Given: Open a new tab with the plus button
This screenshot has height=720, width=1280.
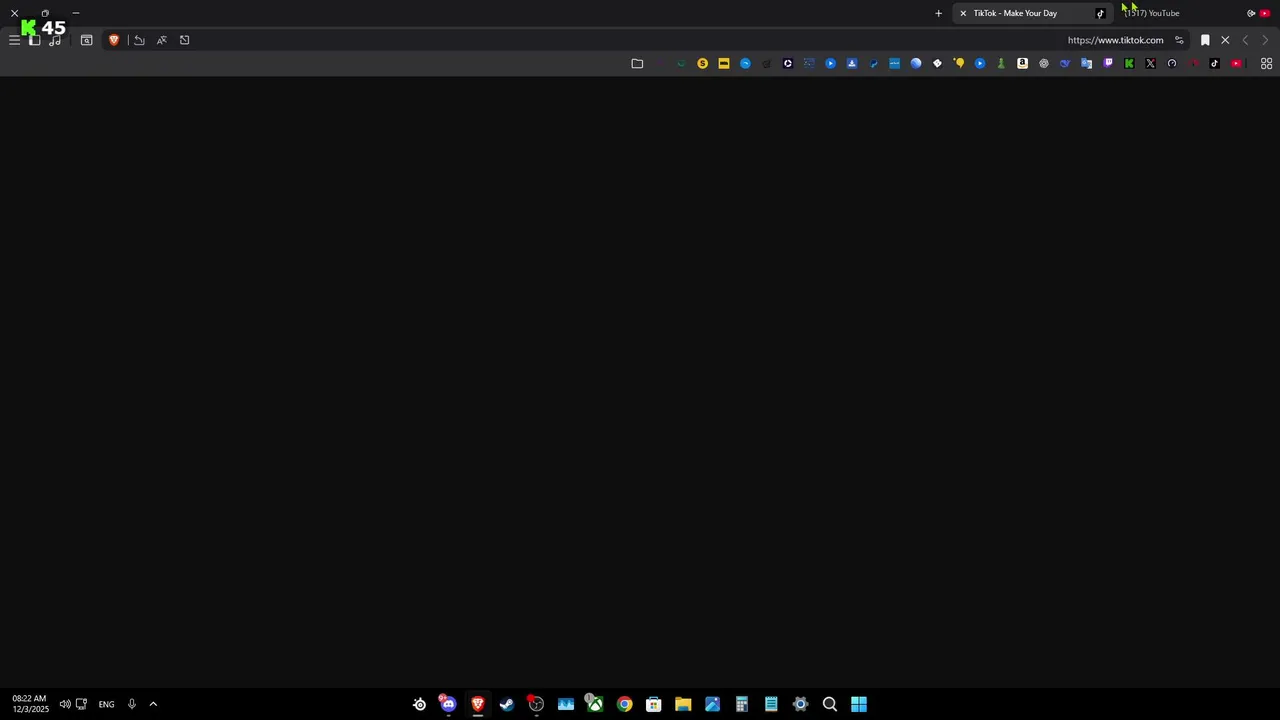Looking at the screenshot, I should pyautogui.click(x=938, y=13).
